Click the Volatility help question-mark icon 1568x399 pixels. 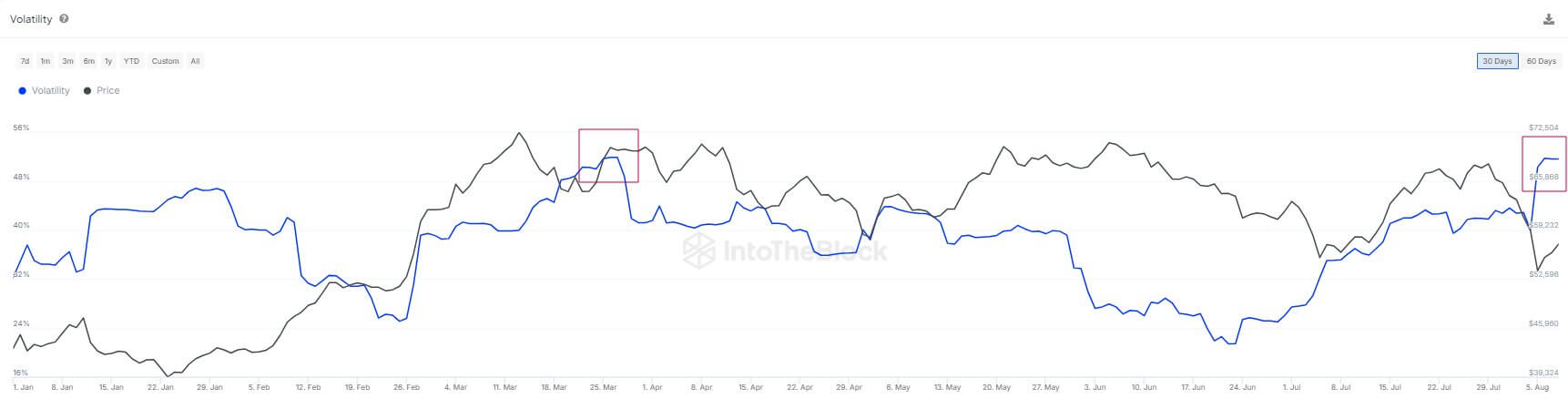[x=64, y=19]
